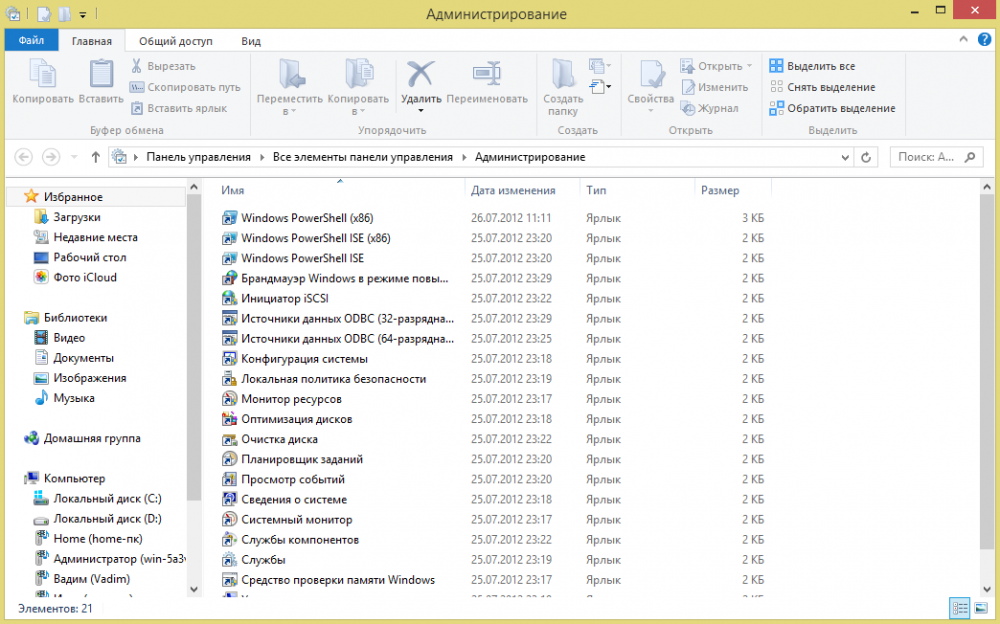
Task: Click the refresh icon beside address bar
Action: (867, 157)
